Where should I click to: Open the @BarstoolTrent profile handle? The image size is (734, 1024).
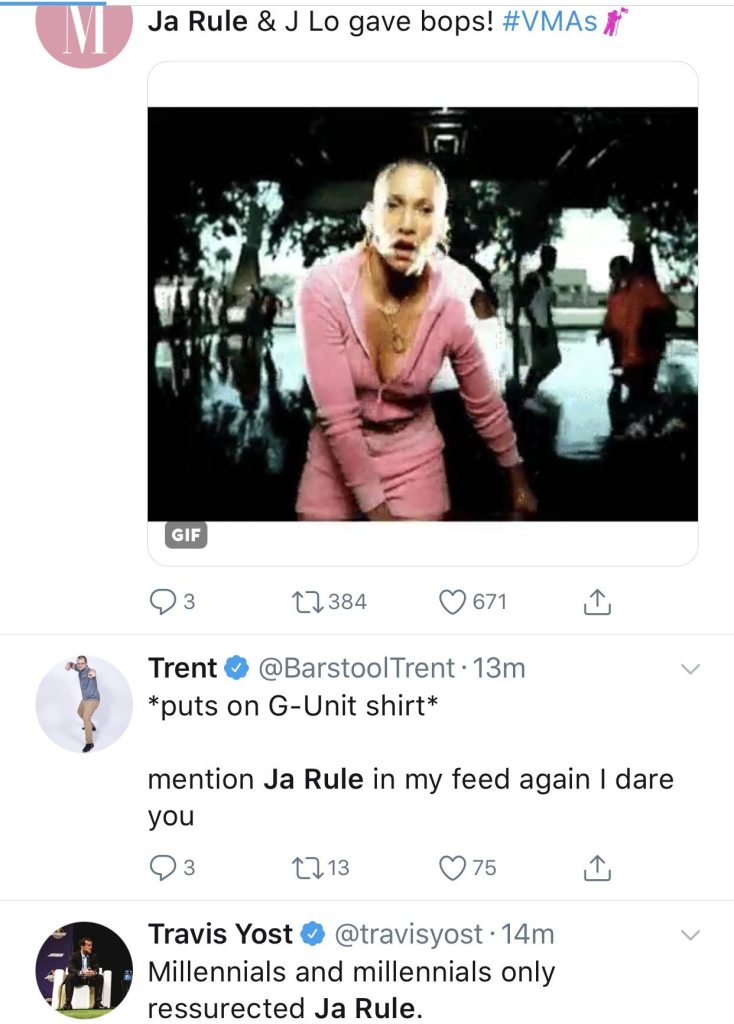click(357, 668)
